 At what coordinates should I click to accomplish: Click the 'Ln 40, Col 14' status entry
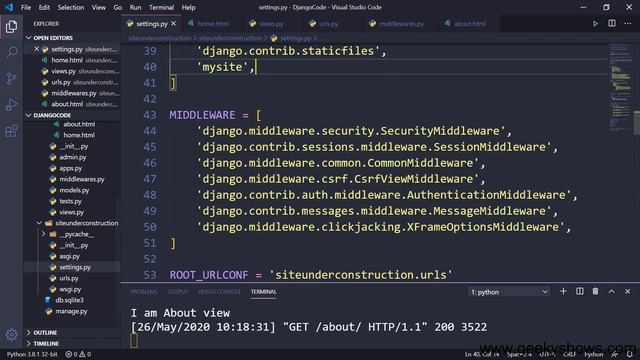482,354
